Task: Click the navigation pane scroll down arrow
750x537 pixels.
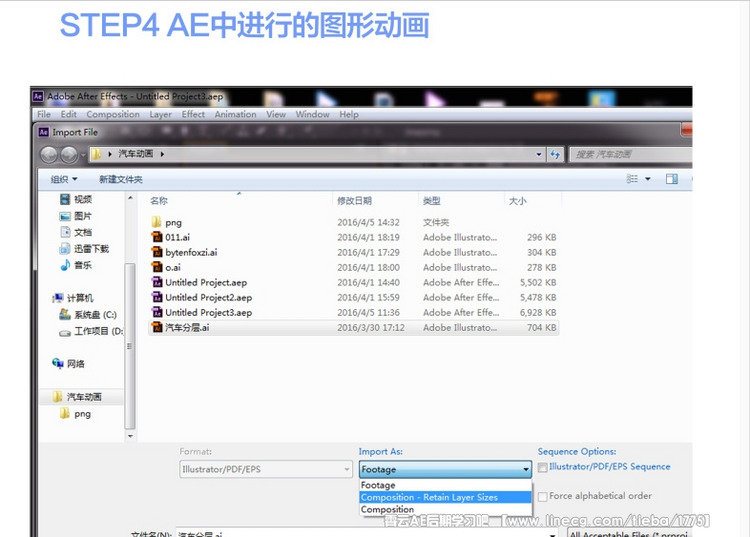Action: [x=130, y=436]
